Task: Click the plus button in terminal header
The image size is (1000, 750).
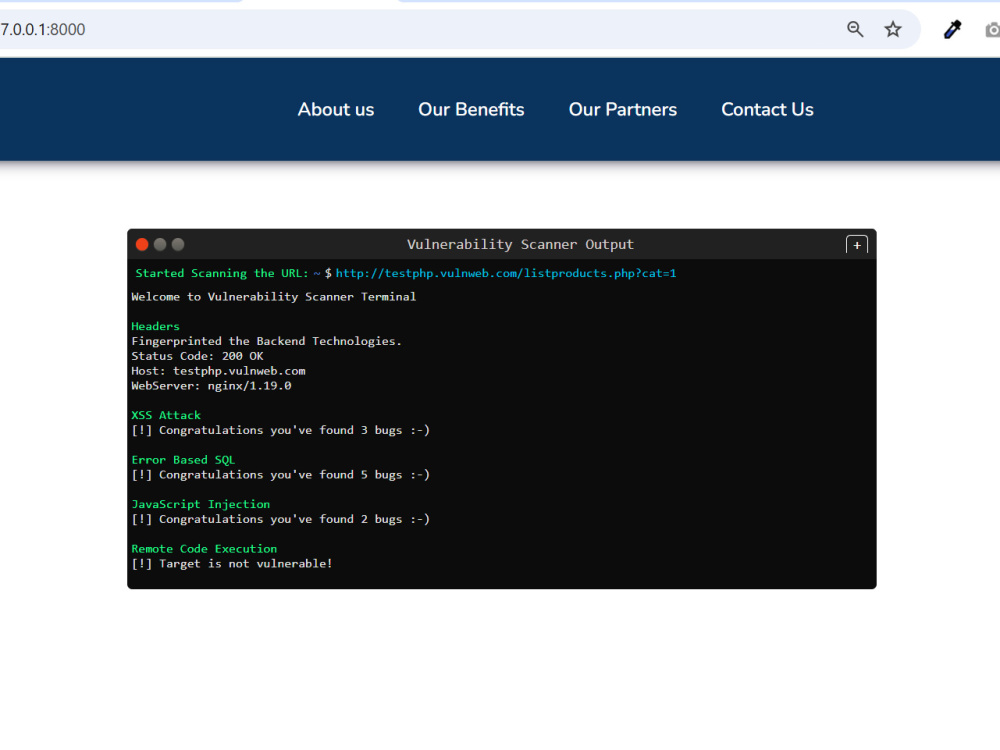Action: point(857,245)
